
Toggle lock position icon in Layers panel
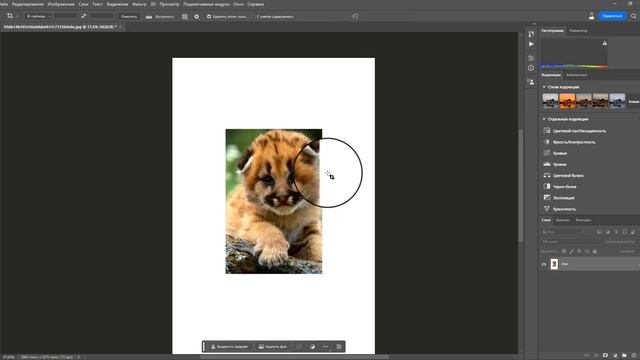[x=579, y=251]
